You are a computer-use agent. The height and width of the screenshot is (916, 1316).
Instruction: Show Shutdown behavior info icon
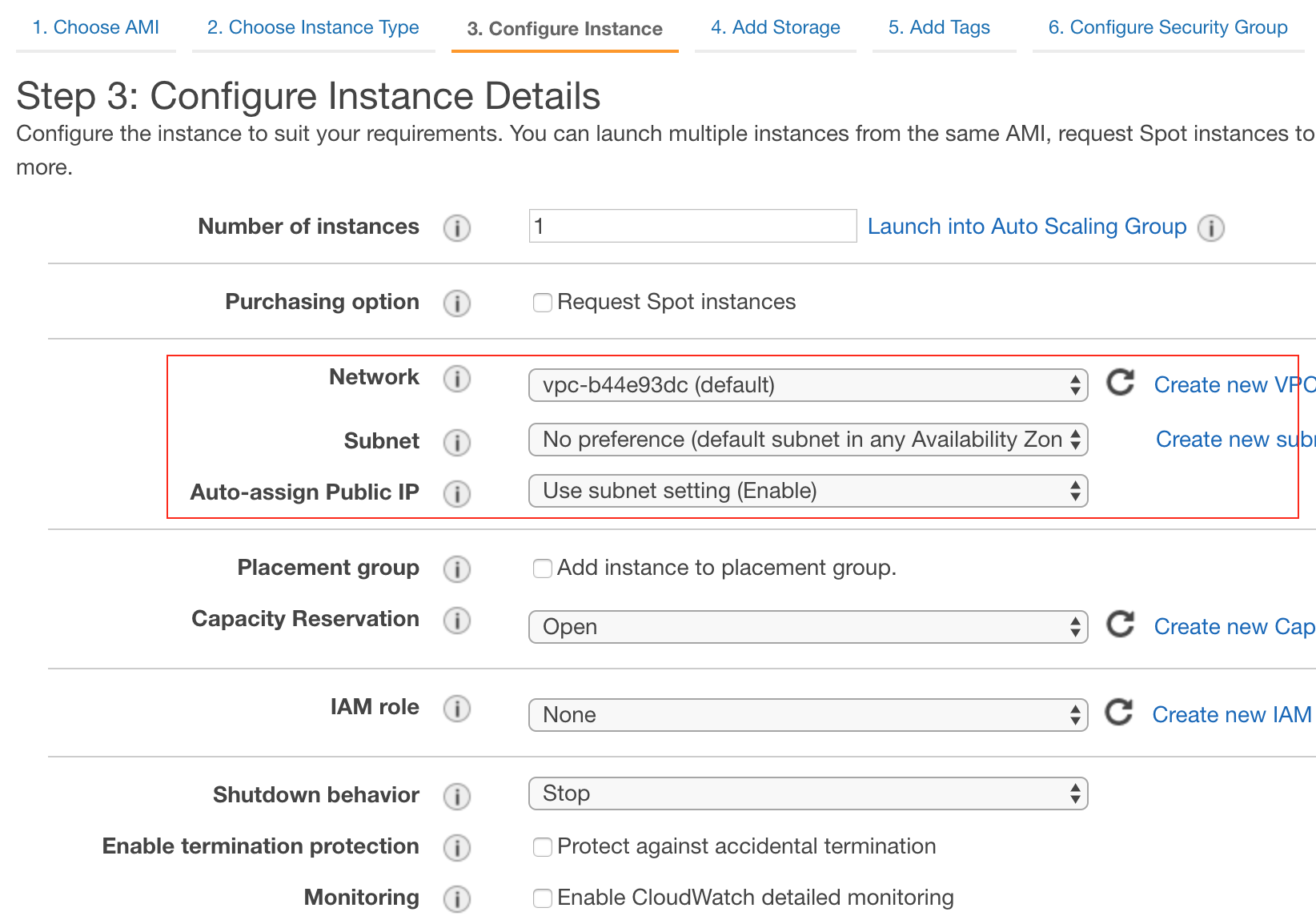click(x=457, y=797)
